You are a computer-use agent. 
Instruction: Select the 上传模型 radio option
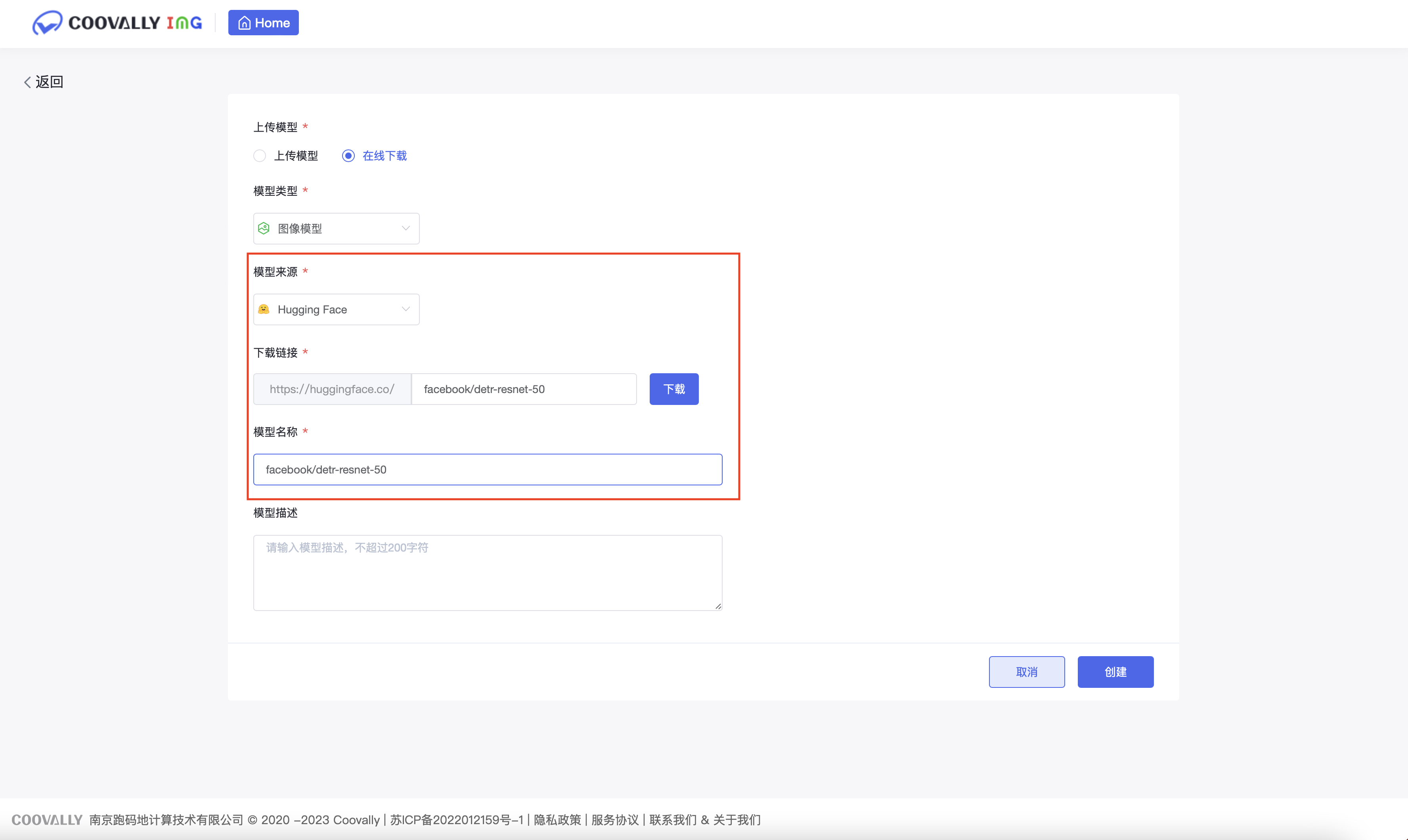pos(286,156)
